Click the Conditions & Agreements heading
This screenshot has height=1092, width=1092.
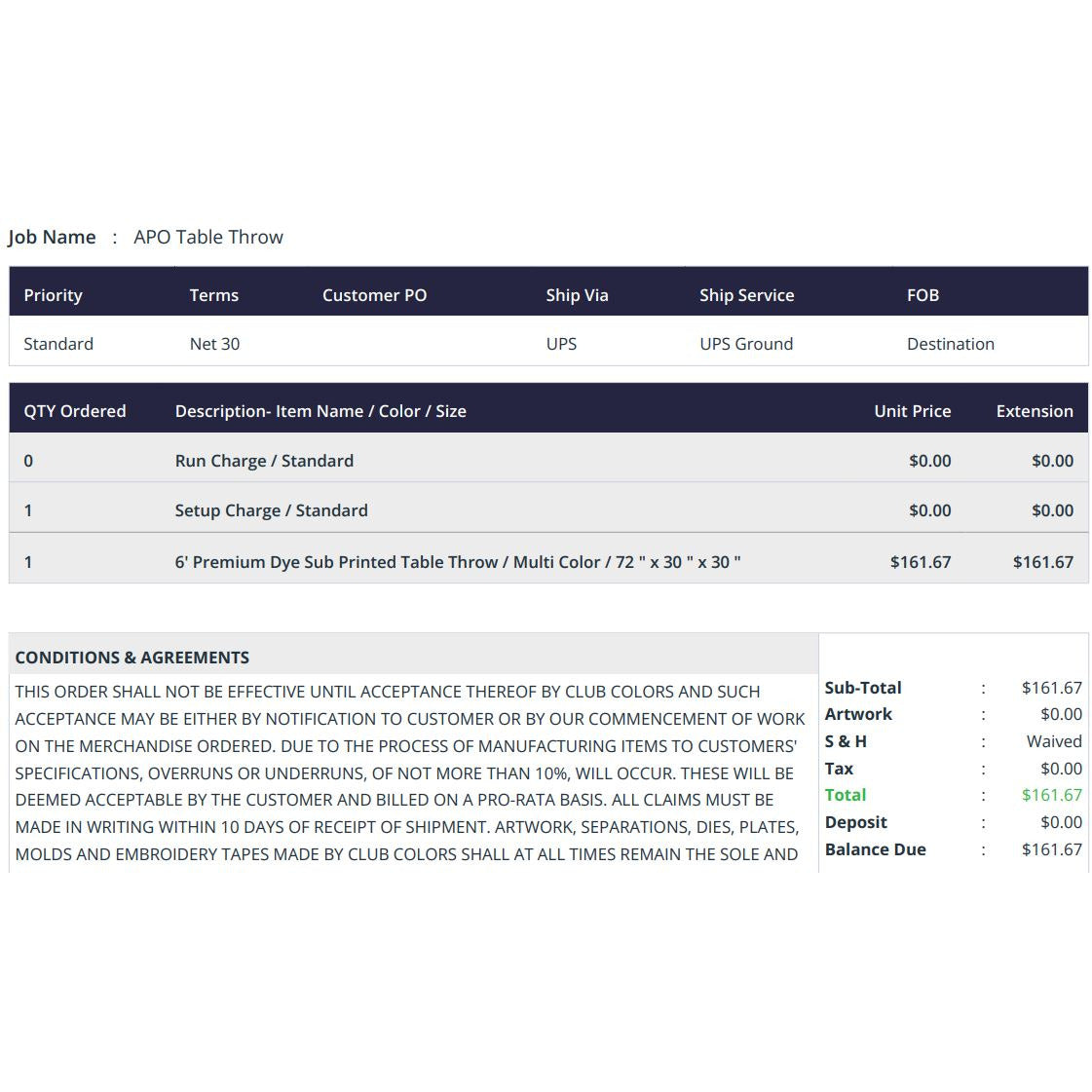pyautogui.click(x=132, y=658)
